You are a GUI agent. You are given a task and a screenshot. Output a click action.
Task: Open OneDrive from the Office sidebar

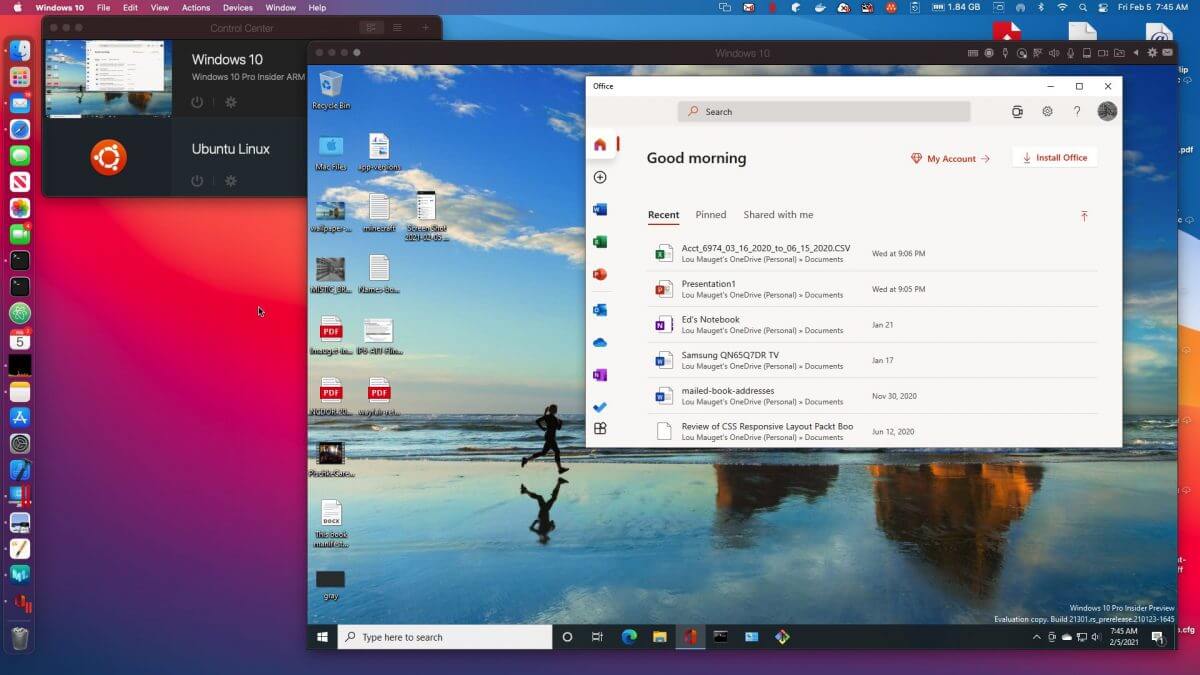click(600, 343)
